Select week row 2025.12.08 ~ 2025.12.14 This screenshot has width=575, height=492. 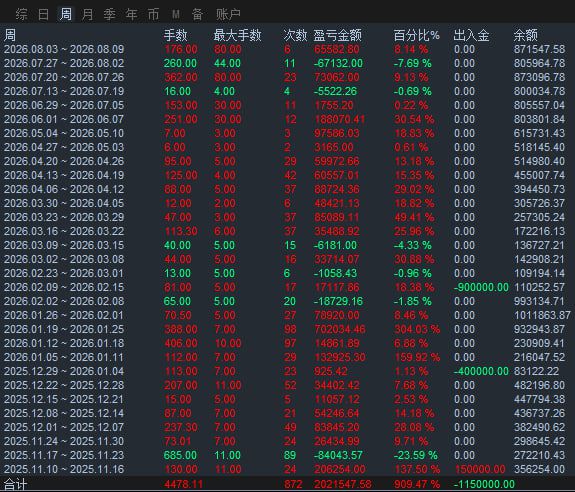click(x=288, y=413)
